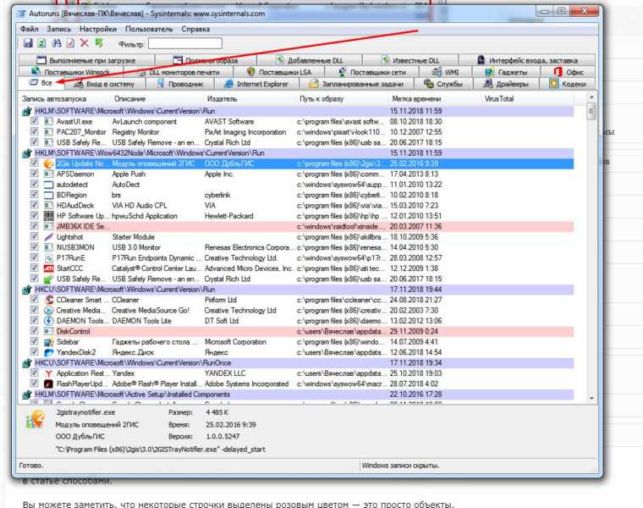Open the Пользователь menu

click(x=149, y=29)
